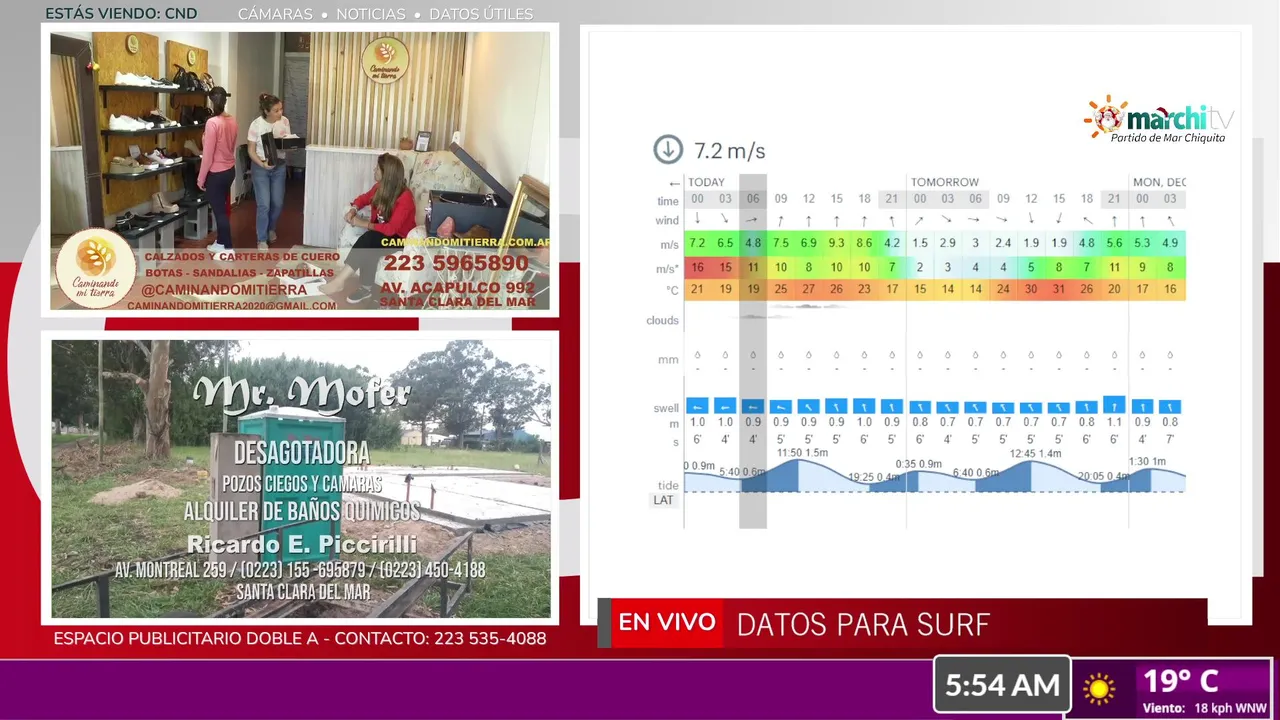Image resolution: width=1280 pixels, height=720 pixels.
Task: Click the 9.3 m/s wind speed cell
Action: (837, 243)
